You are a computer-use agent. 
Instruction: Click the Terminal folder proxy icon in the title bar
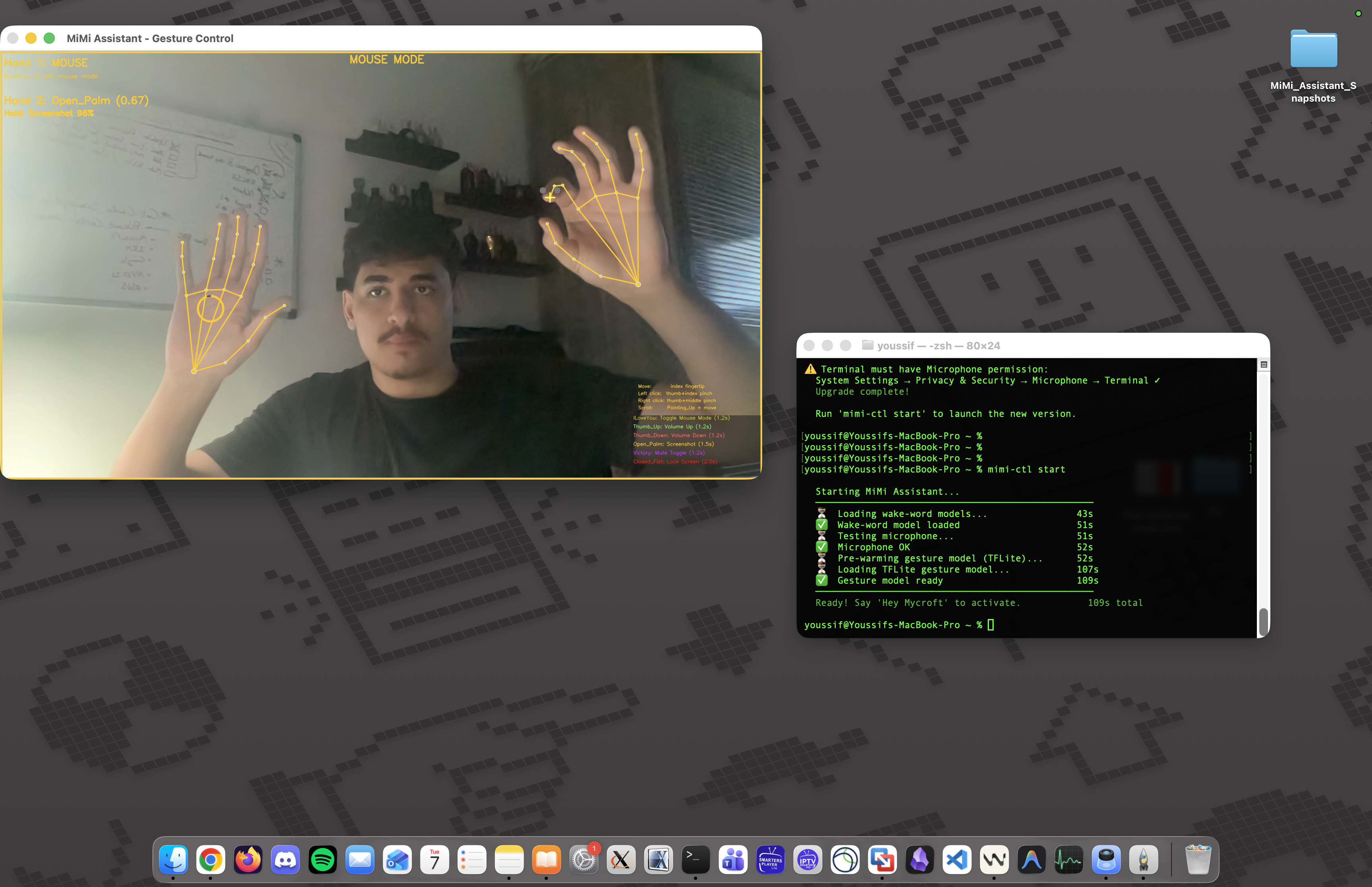pos(867,345)
